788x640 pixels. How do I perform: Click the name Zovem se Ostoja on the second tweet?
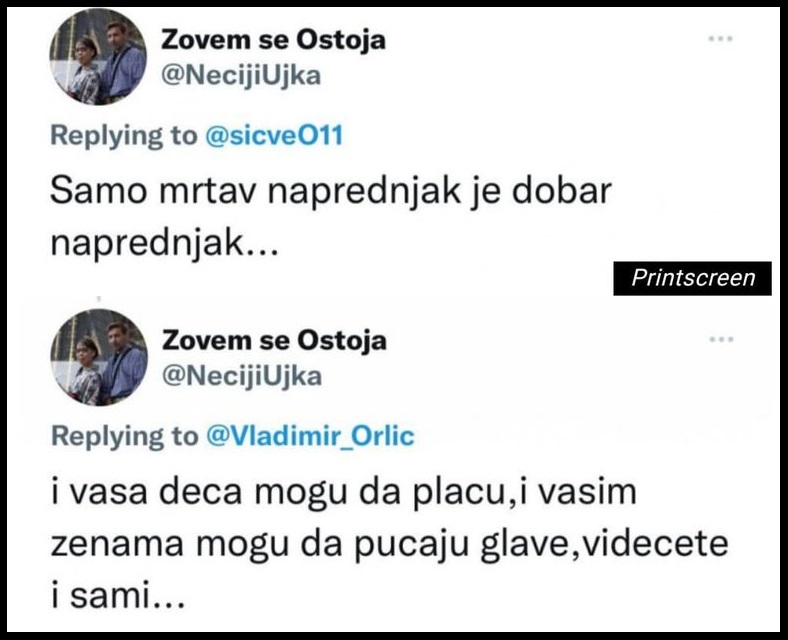tap(273, 340)
